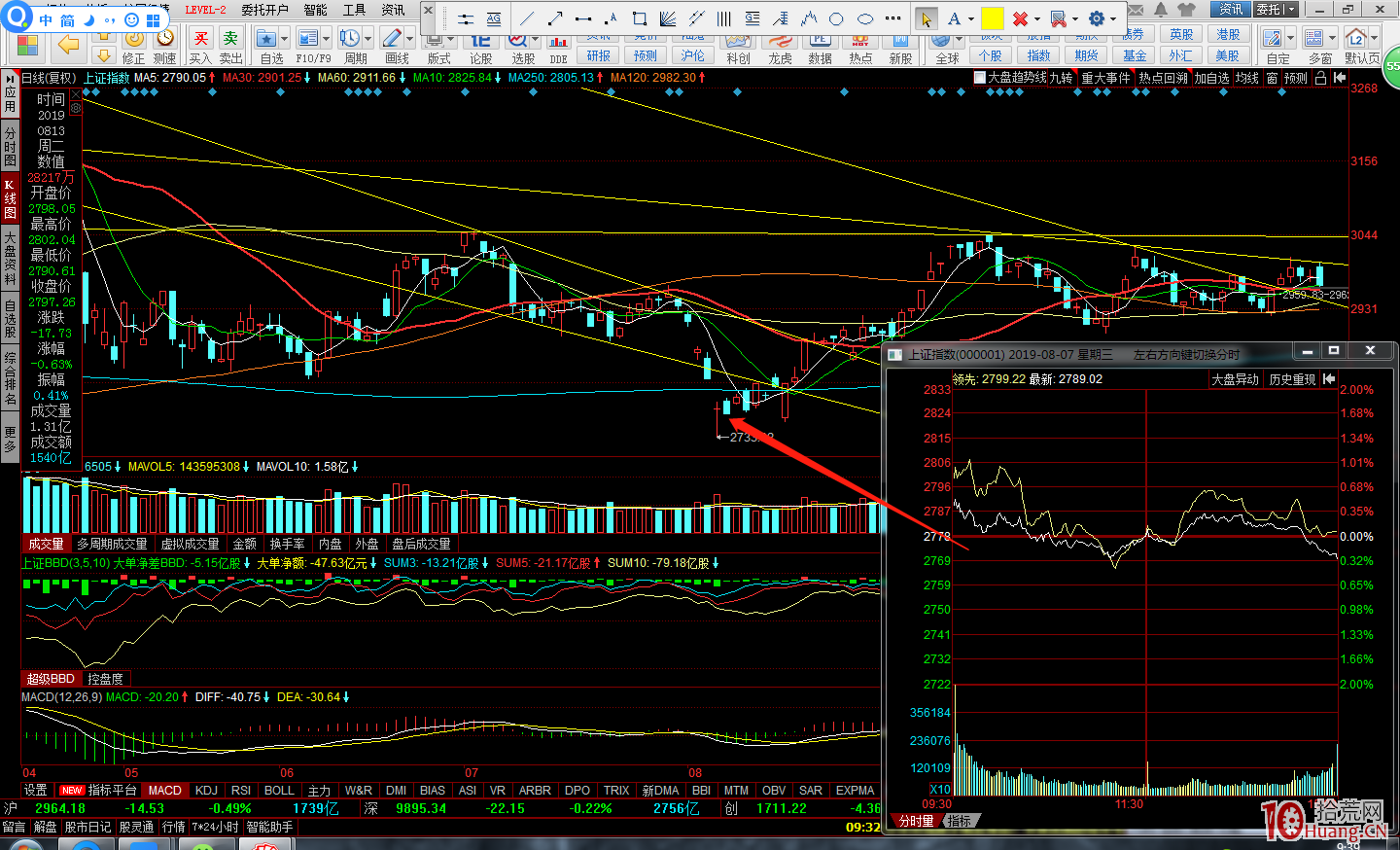
Task: Open the 智能助手 link in status bar
Action: tap(269, 827)
